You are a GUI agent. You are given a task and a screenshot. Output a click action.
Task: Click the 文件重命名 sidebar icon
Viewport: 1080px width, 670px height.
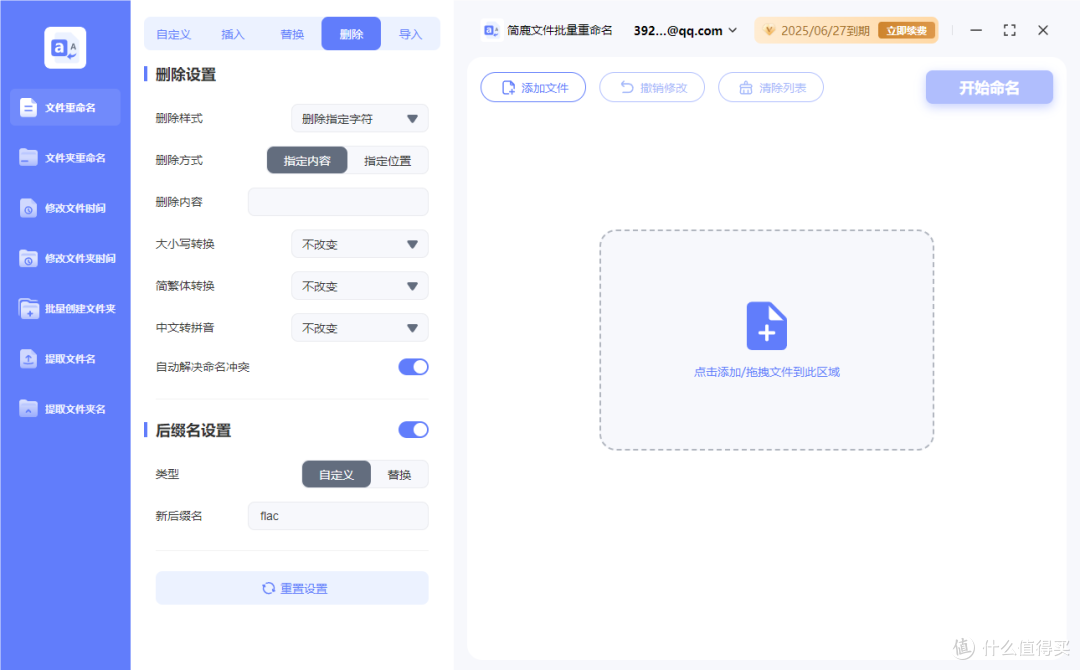pyautogui.click(x=28, y=107)
